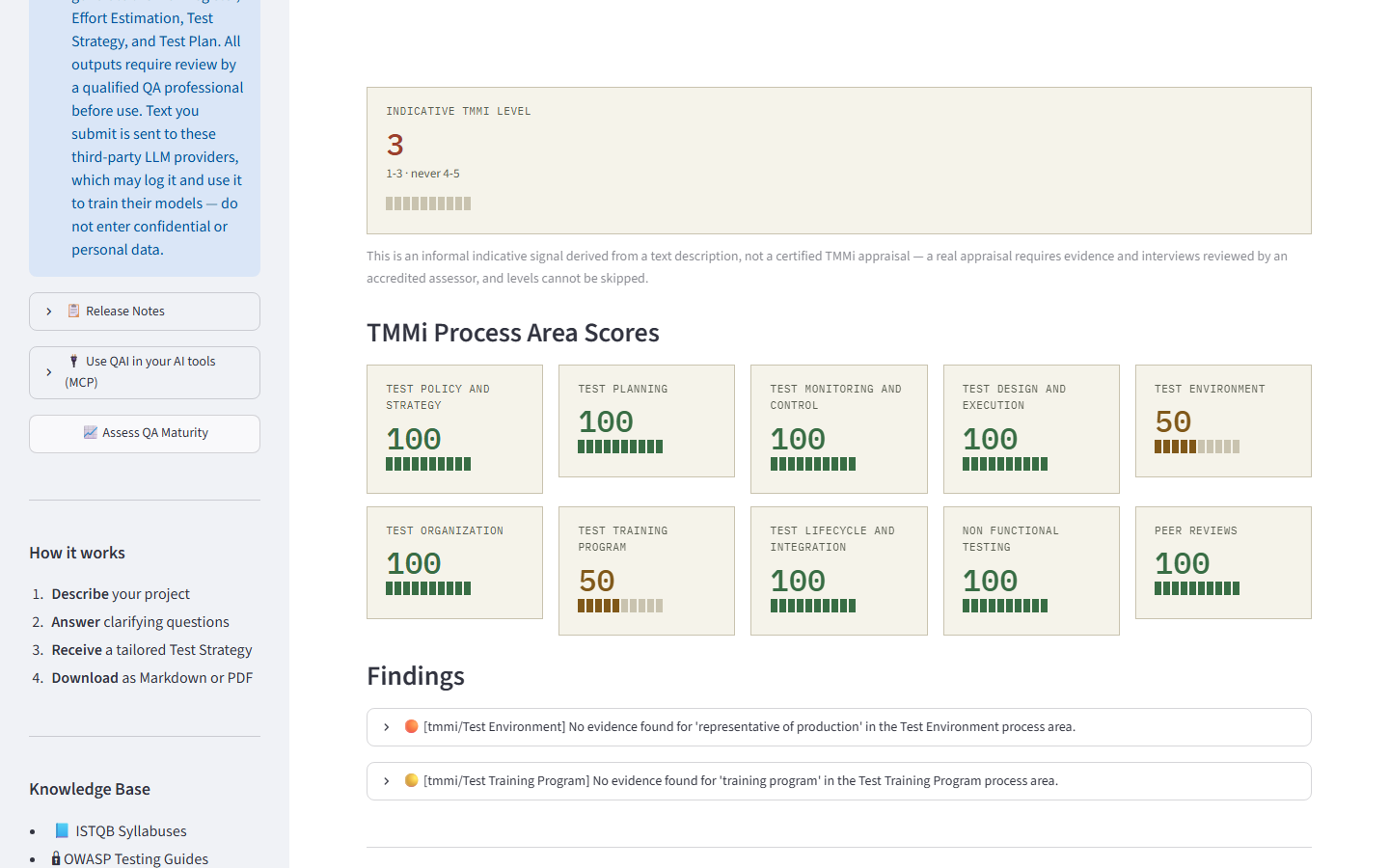Click the TMMi Process Area Scores heading
1389x868 pixels.
(513, 333)
